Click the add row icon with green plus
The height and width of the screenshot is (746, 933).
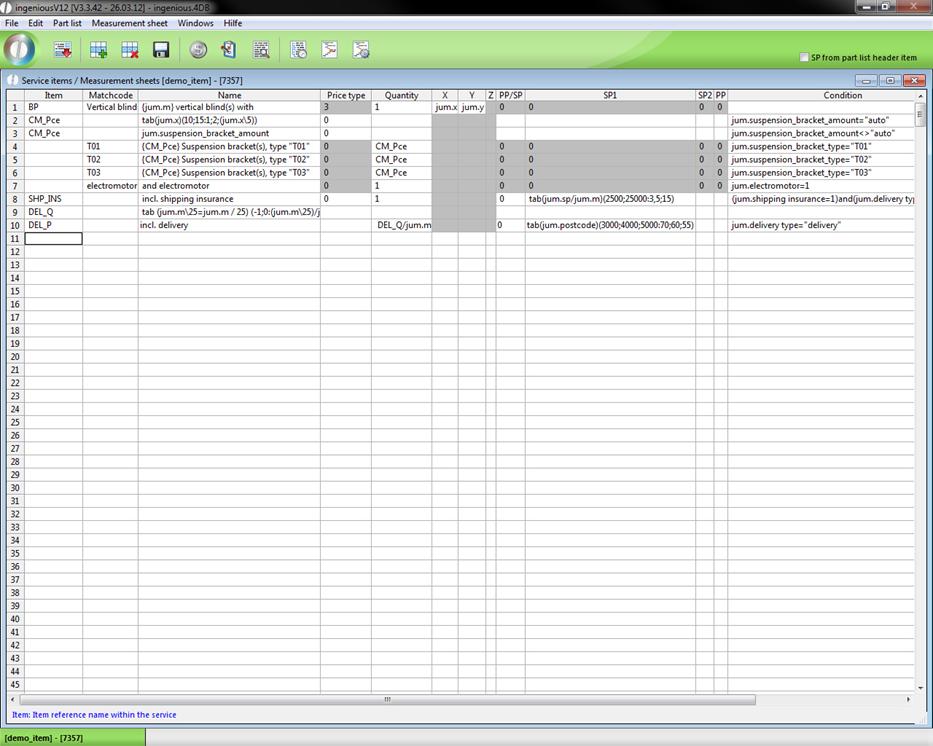coord(98,49)
